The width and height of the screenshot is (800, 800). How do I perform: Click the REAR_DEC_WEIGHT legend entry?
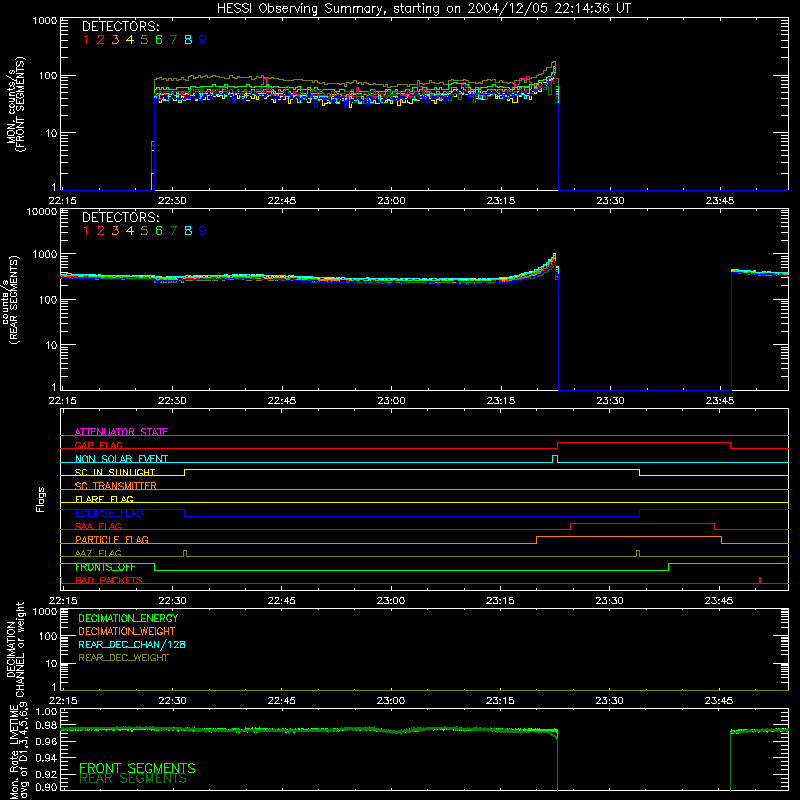[x=123, y=658]
